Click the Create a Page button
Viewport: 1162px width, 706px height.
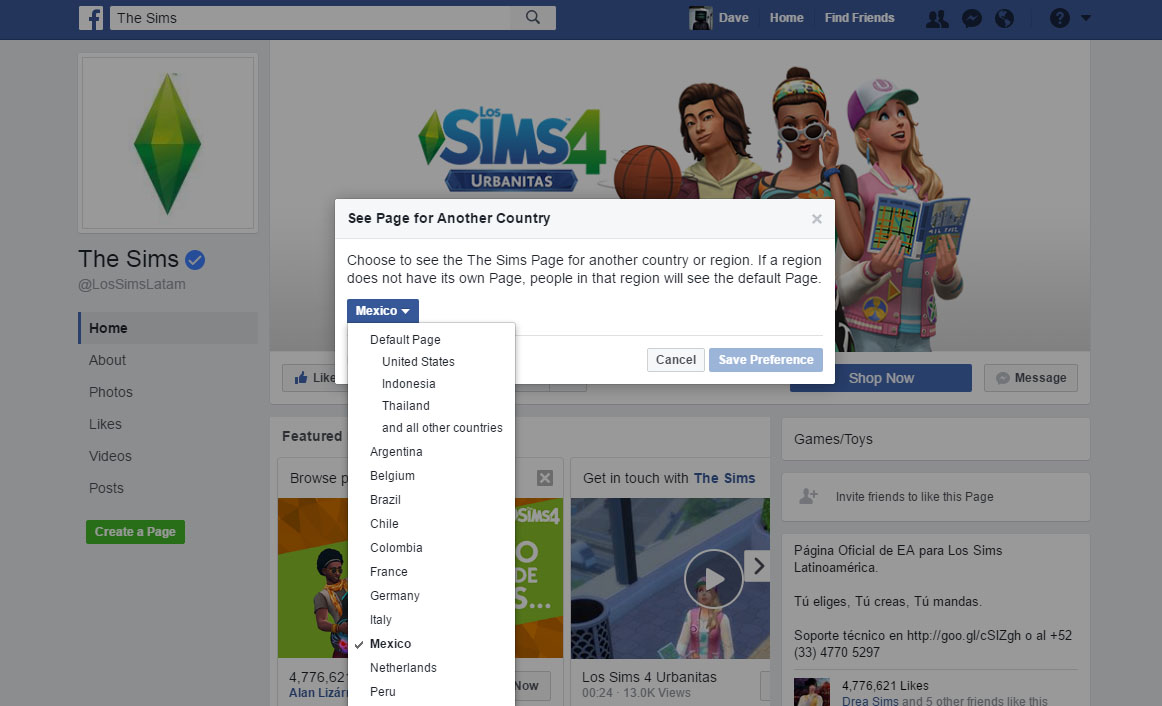click(135, 532)
